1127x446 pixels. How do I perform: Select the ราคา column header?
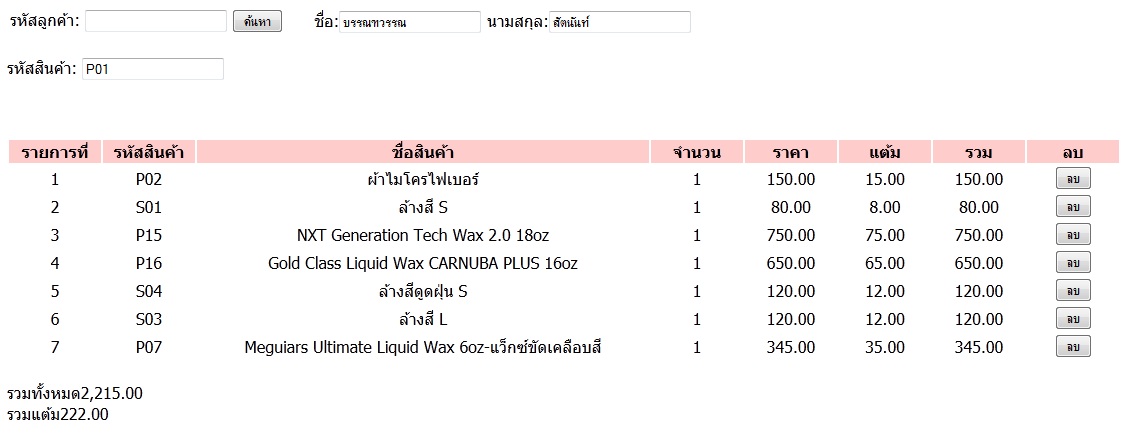790,152
